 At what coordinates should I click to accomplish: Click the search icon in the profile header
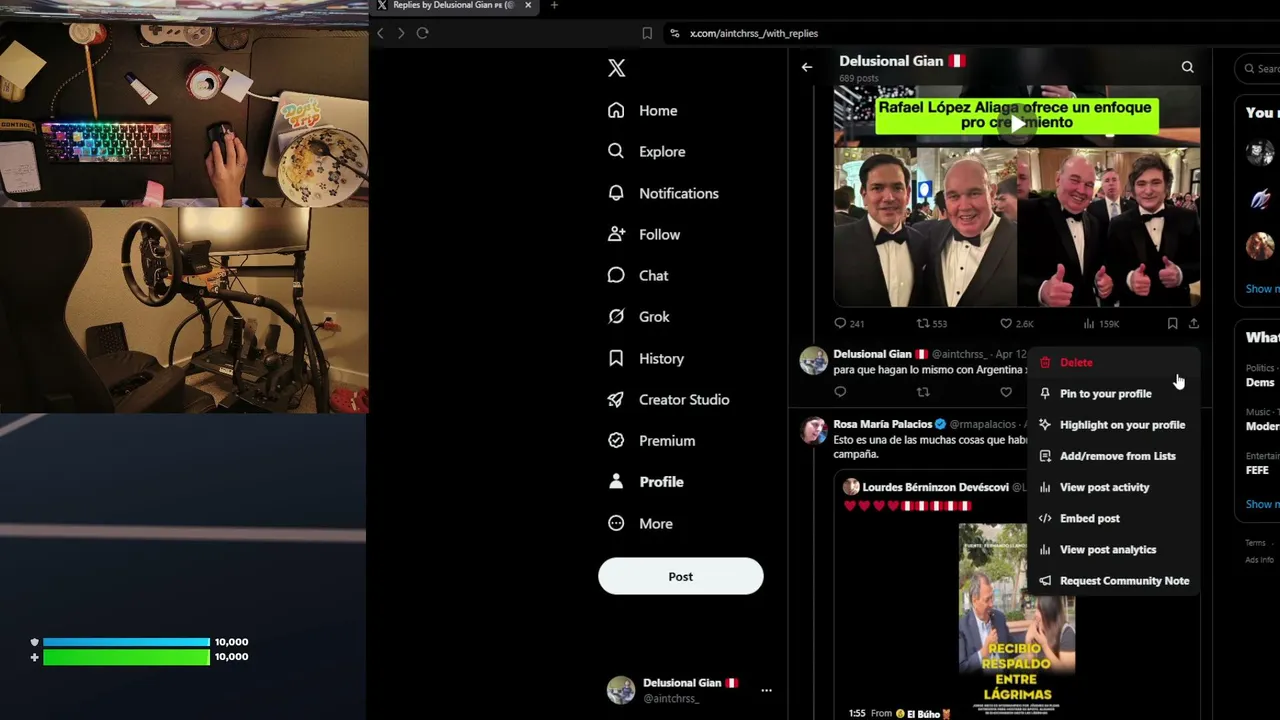1188,67
